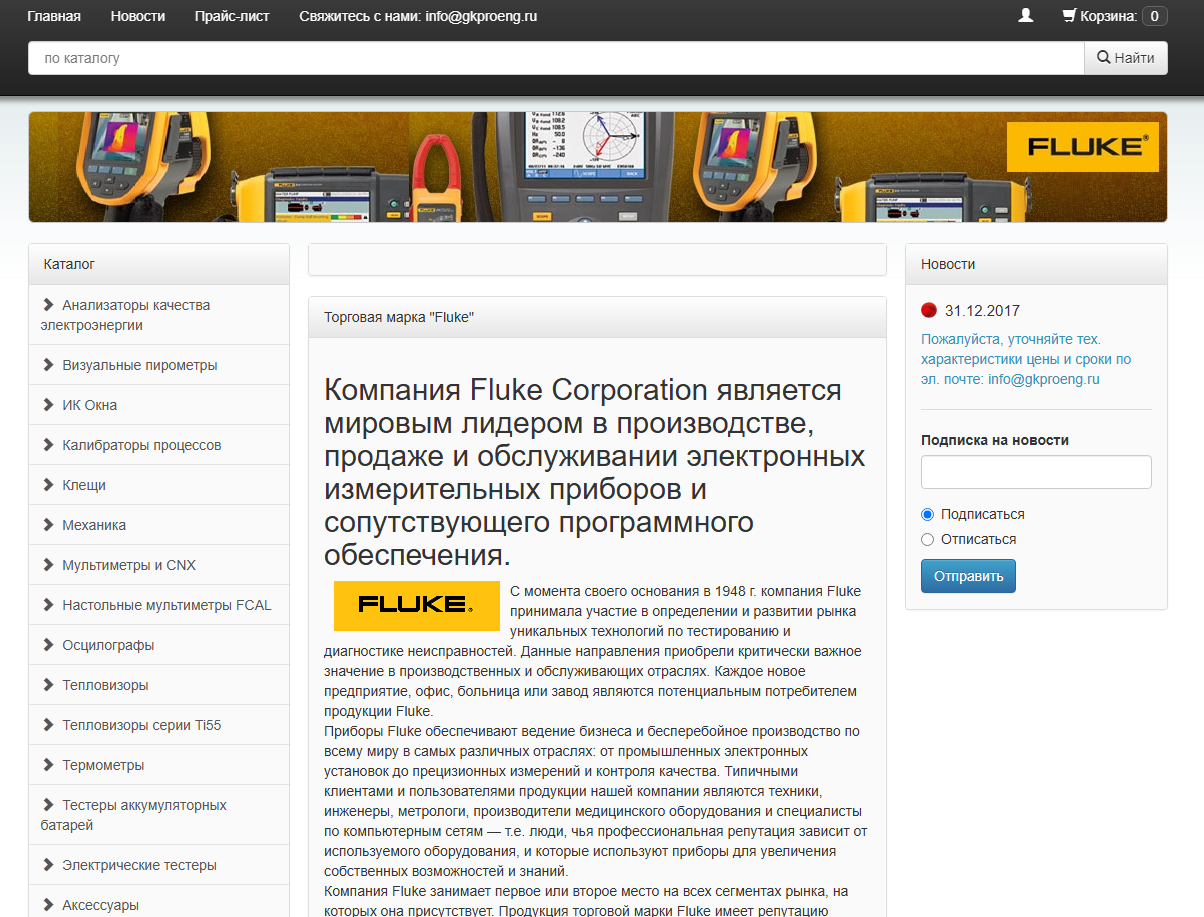Open Тепловизоры серии Ti55 category

159,725
